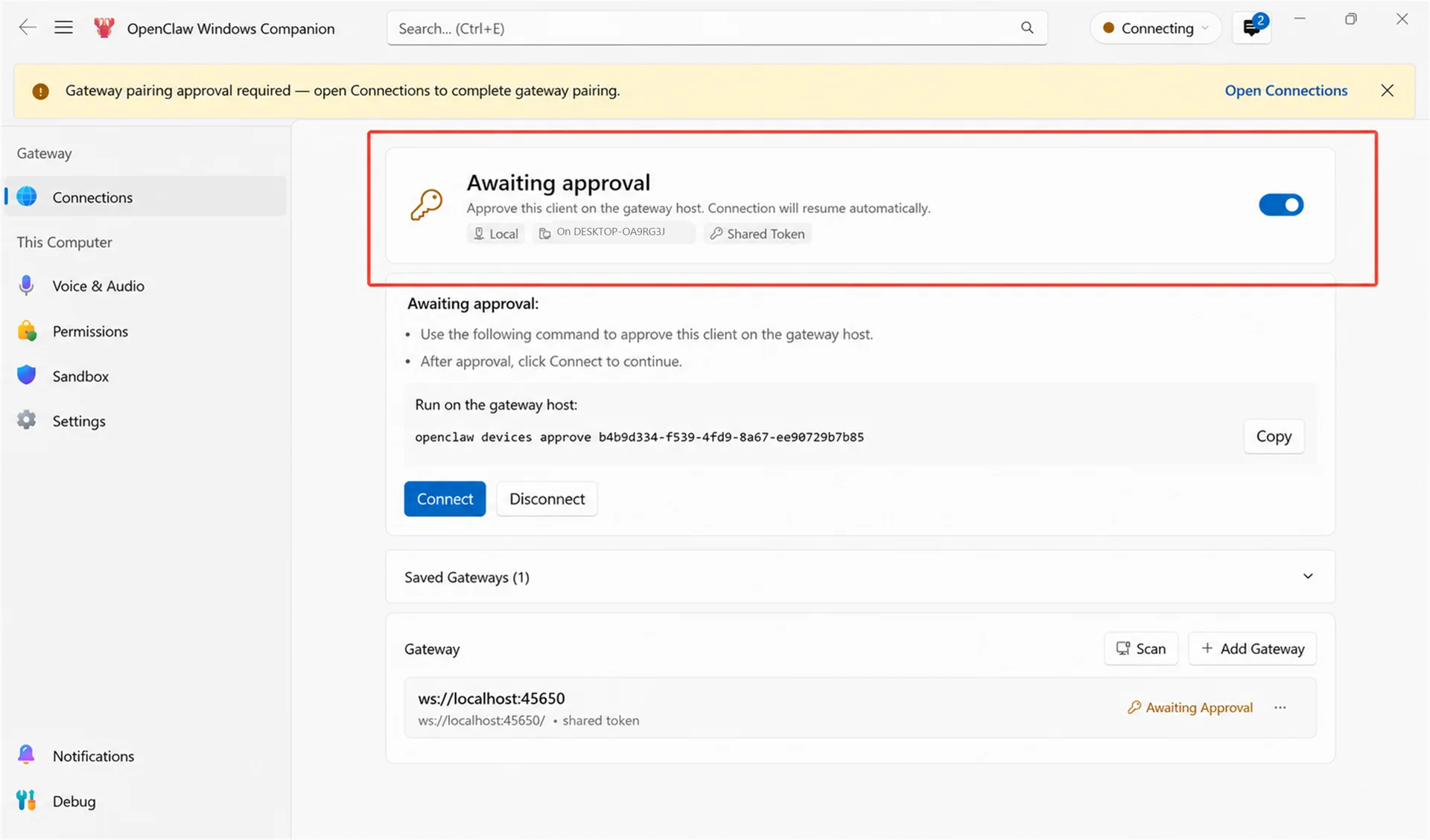Viewport: 1430px width, 840px height.
Task: Open the hamburger navigation menu
Action: coord(64,28)
